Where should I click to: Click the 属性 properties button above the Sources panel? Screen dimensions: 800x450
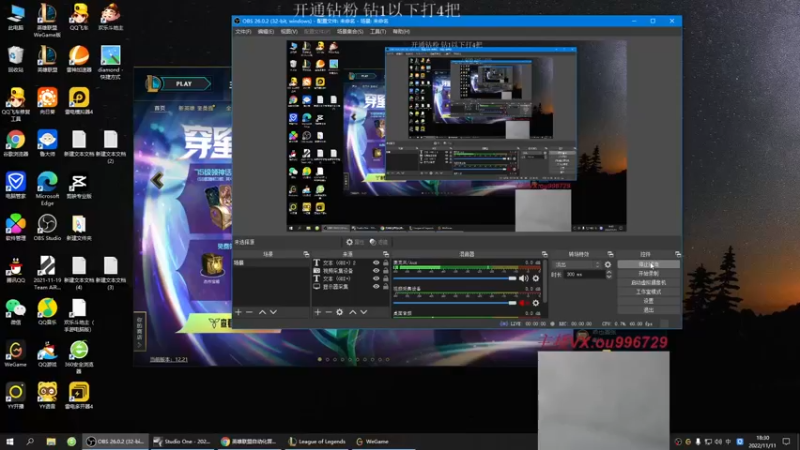(355, 242)
